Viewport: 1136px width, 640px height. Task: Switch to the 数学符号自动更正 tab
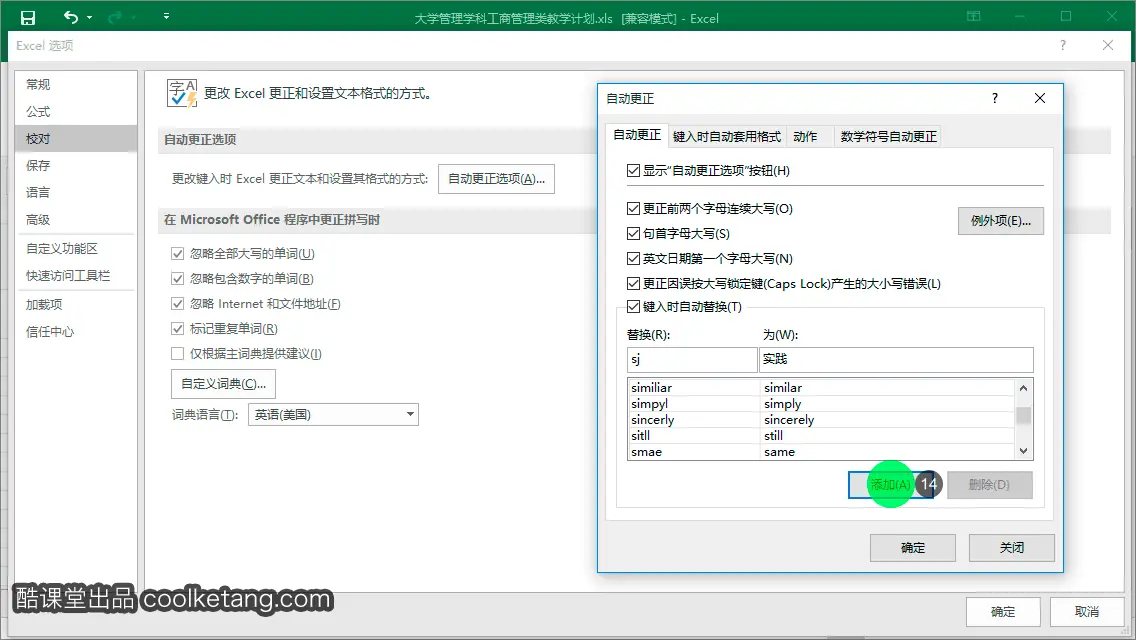coord(888,136)
